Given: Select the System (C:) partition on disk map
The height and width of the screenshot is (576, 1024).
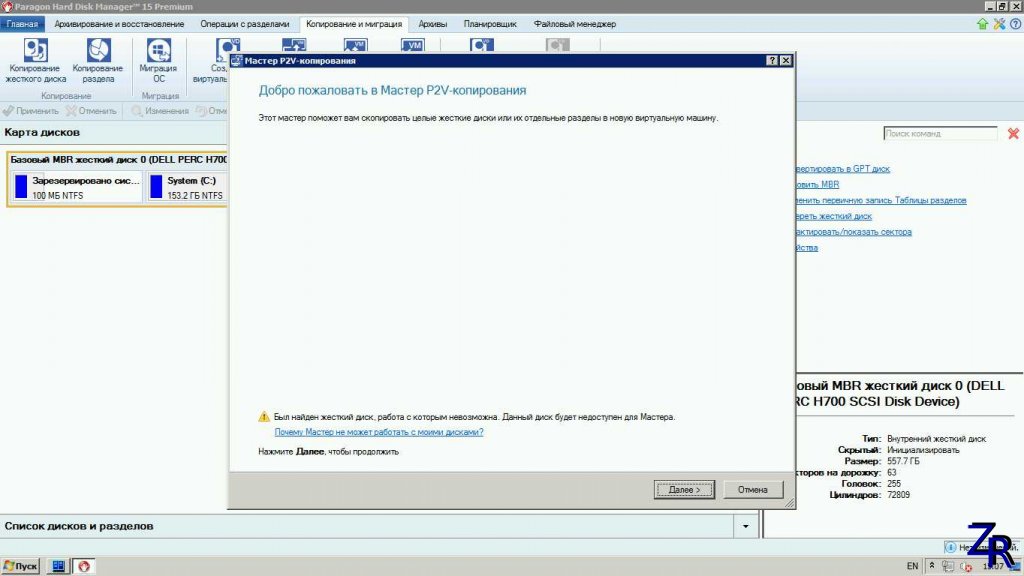Looking at the screenshot, I should [x=186, y=187].
